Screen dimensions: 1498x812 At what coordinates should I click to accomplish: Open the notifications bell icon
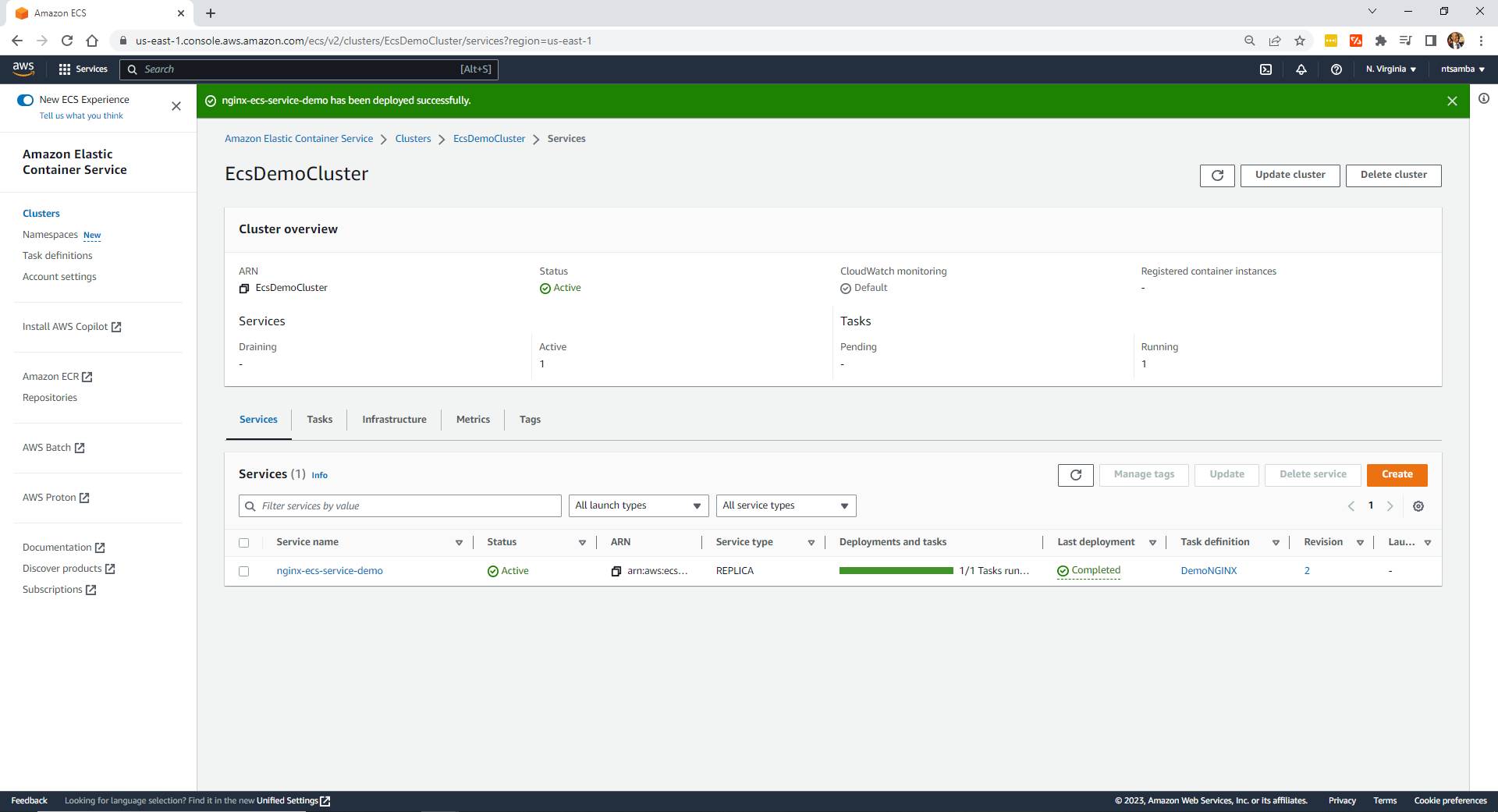pyautogui.click(x=1301, y=69)
